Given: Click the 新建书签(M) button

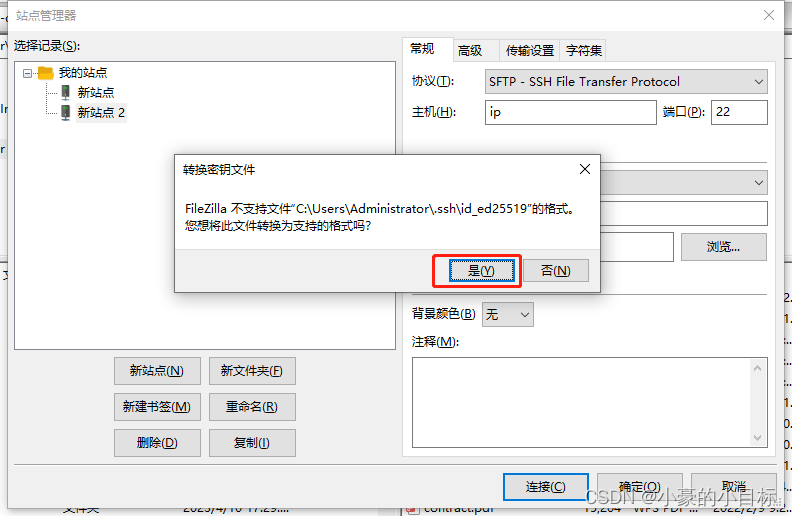Looking at the screenshot, I should click(x=157, y=407).
